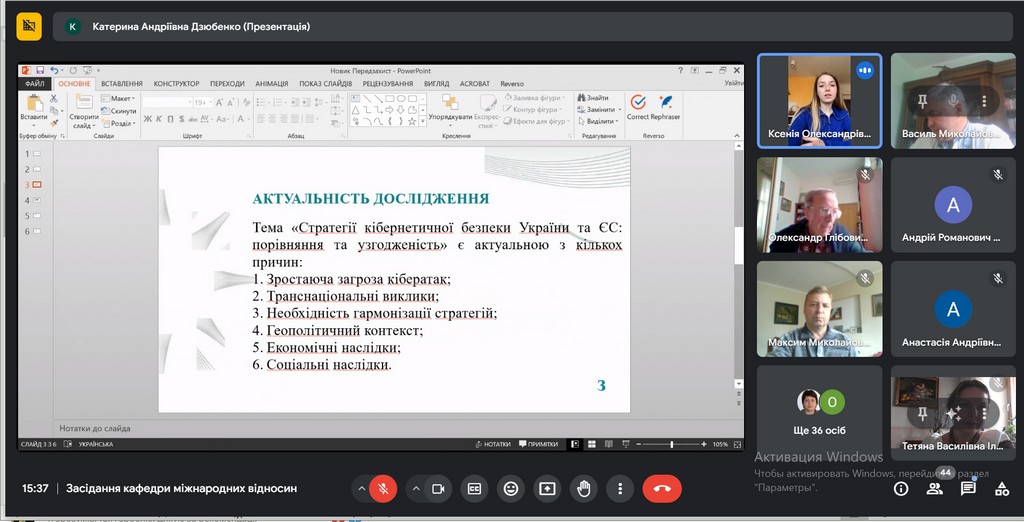Viewport: 1024px width, 522px height.
Task: Open the activities icon
Action: [x=1002, y=489]
